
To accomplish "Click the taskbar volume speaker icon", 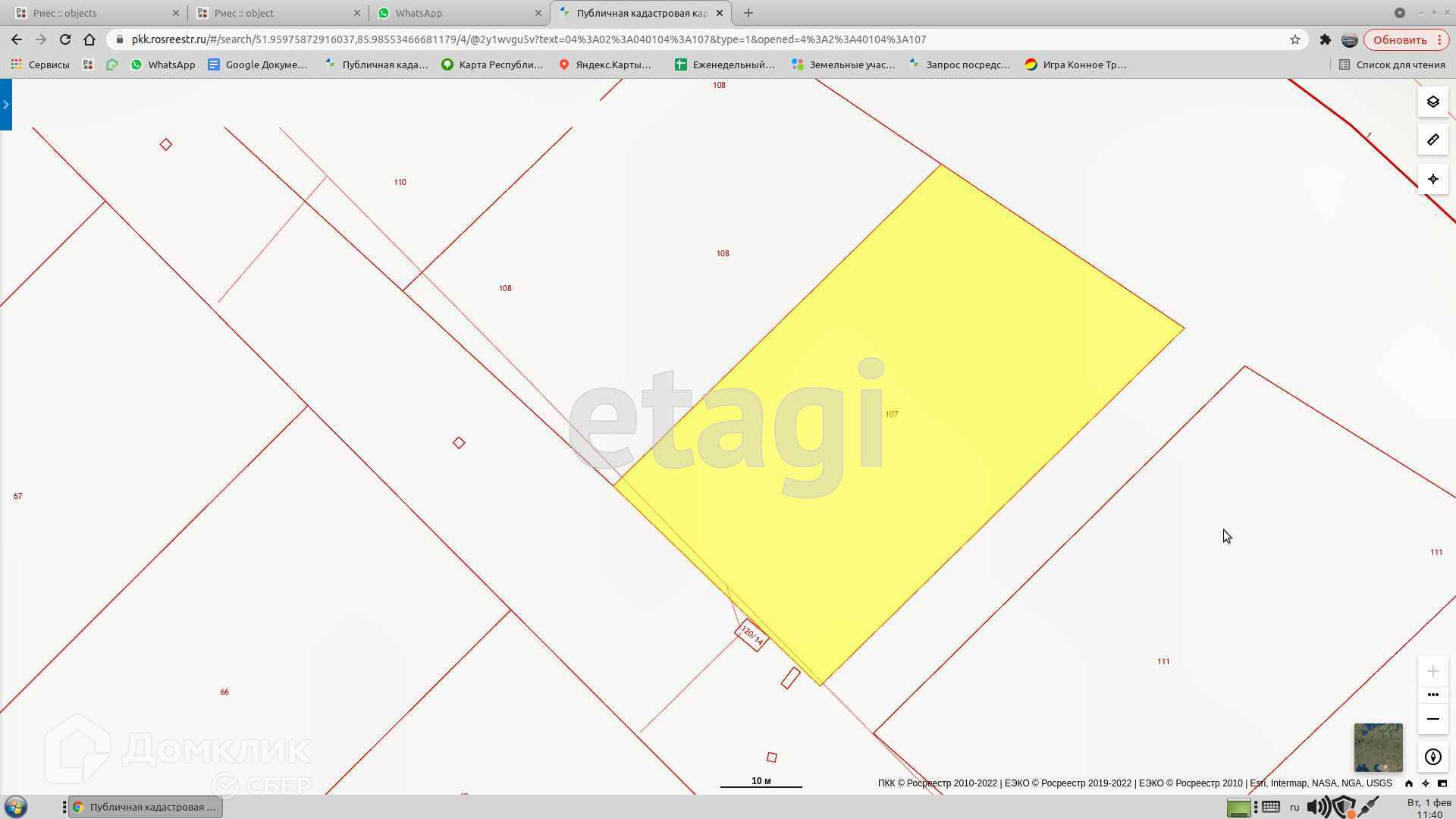I will click(1316, 807).
